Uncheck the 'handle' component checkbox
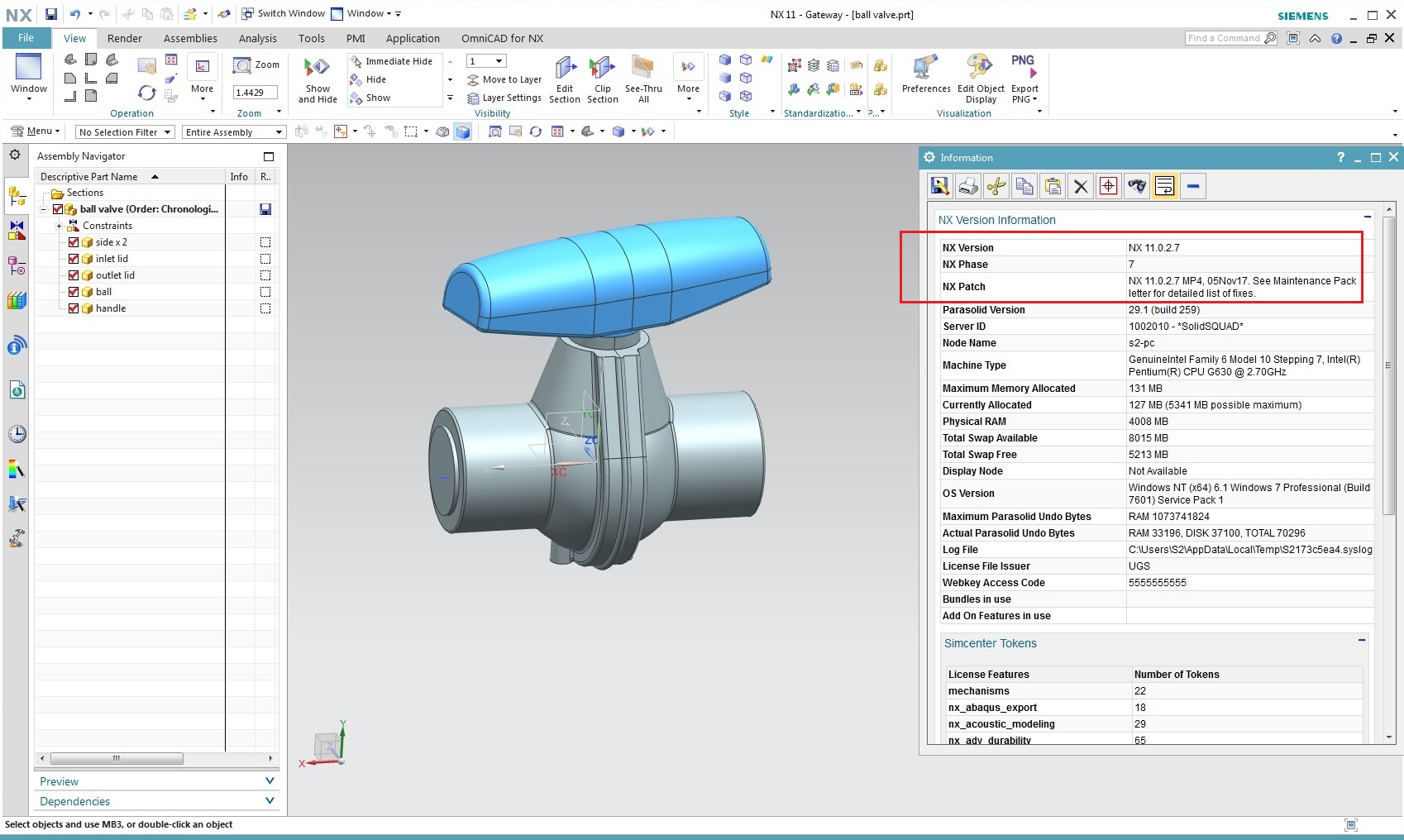This screenshot has width=1404, height=840. (74, 308)
